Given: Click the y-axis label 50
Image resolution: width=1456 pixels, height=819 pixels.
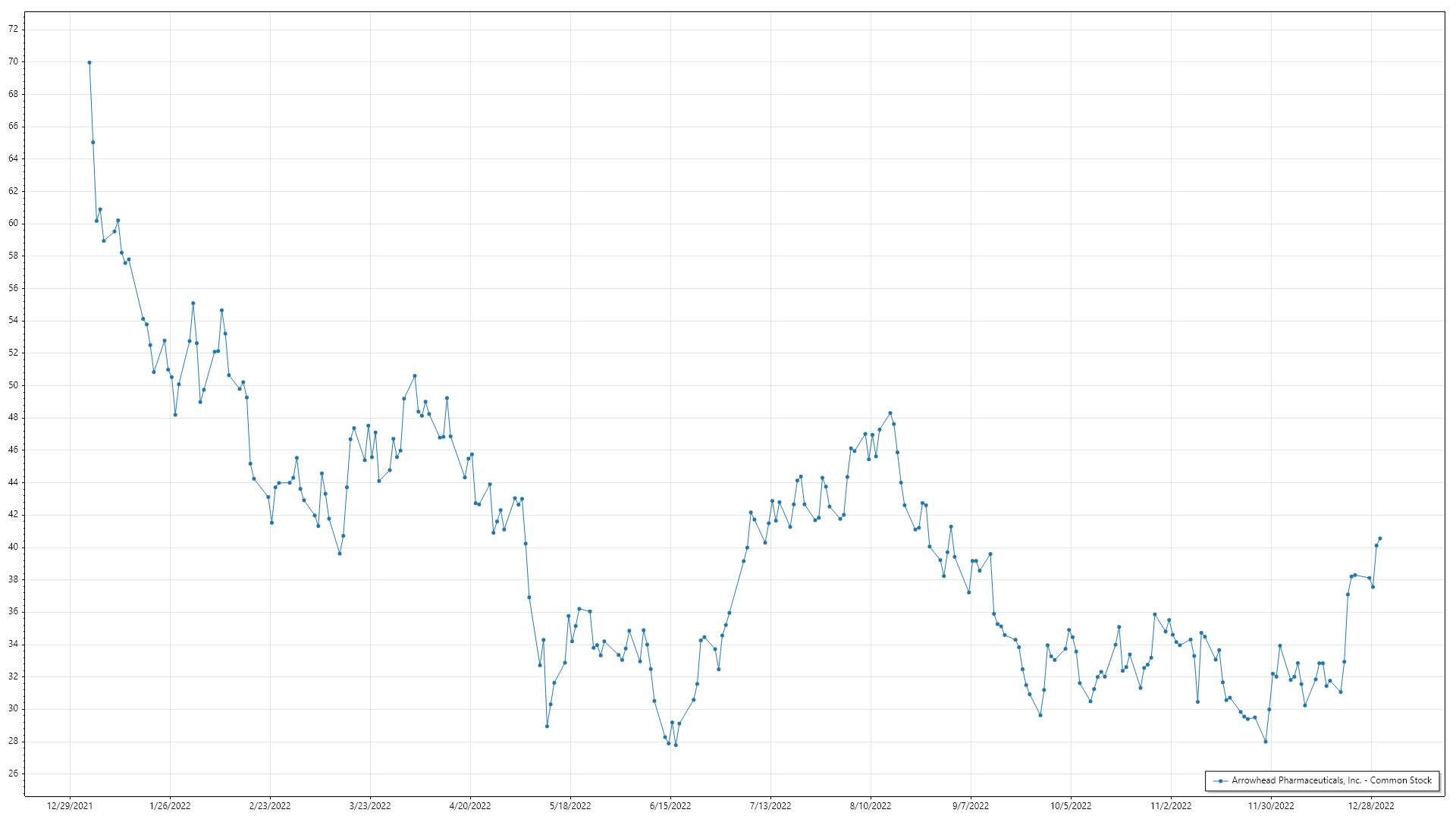Looking at the screenshot, I should click(14, 385).
